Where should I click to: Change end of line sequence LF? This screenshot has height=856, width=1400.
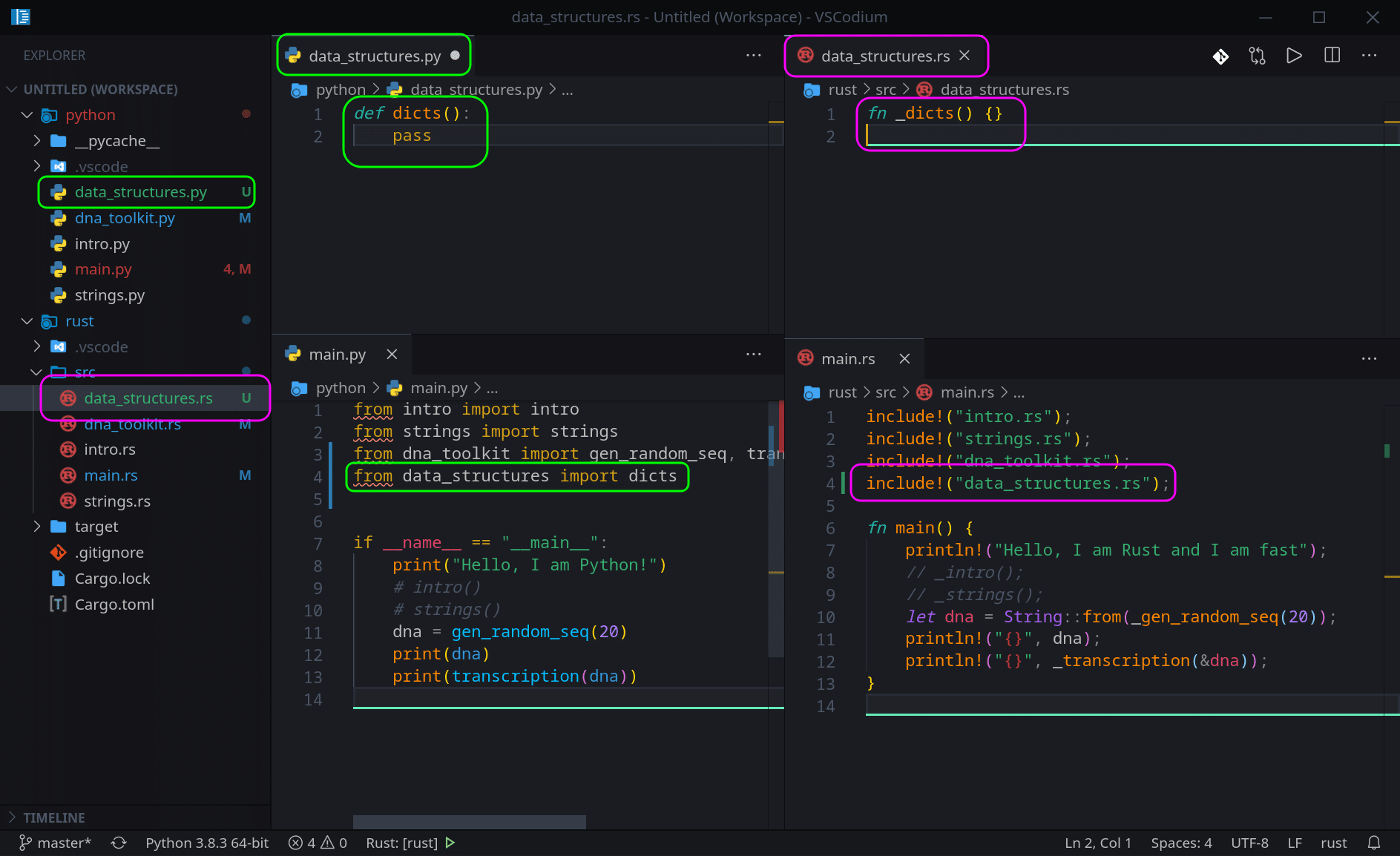pos(1295,843)
